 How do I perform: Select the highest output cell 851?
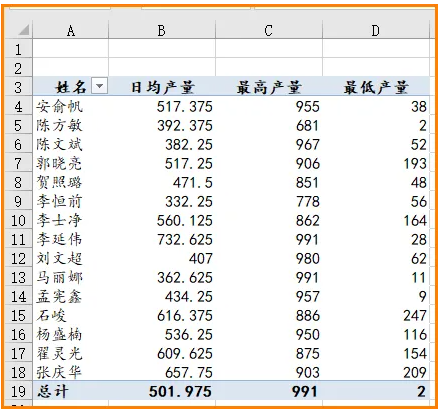point(269,182)
